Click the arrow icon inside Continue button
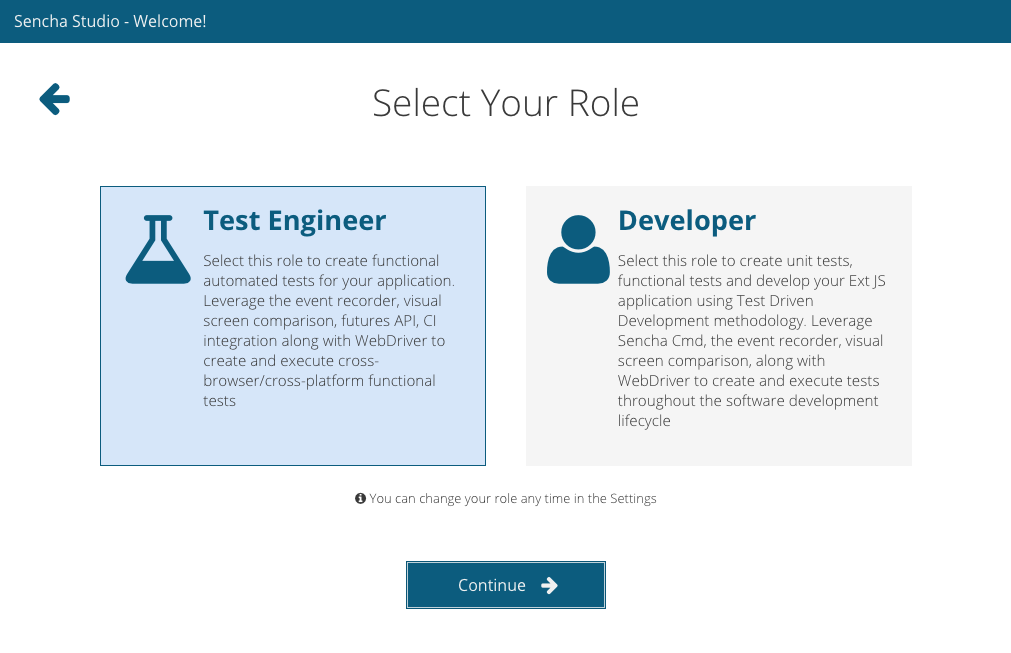 tap(549, 585)
